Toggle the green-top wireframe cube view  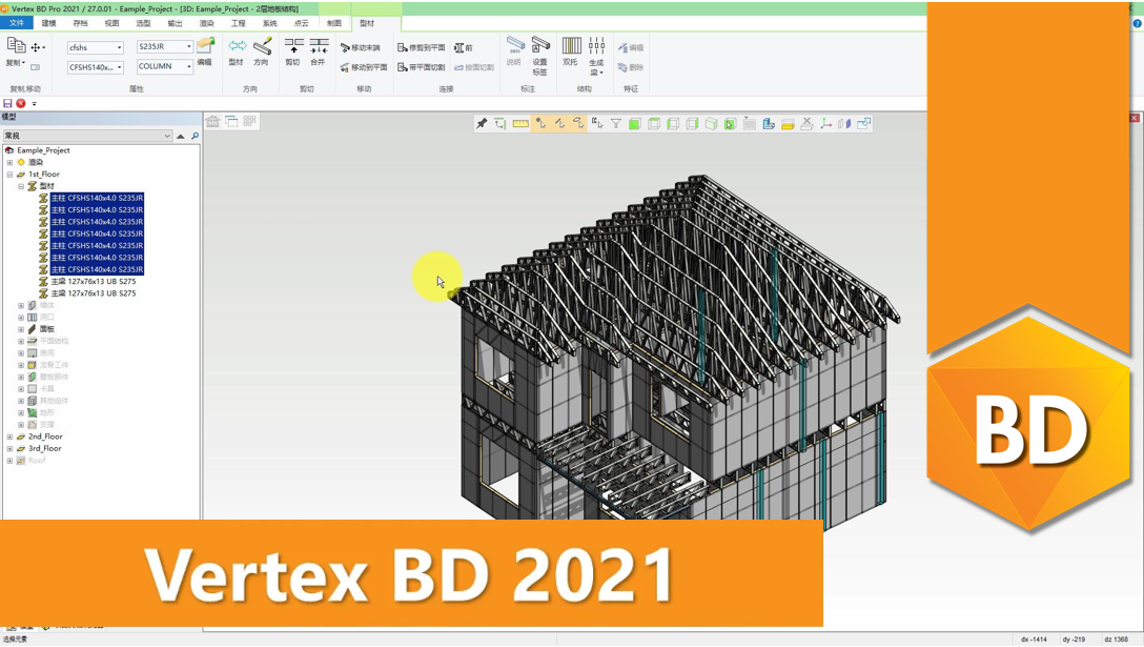[654, 124]
